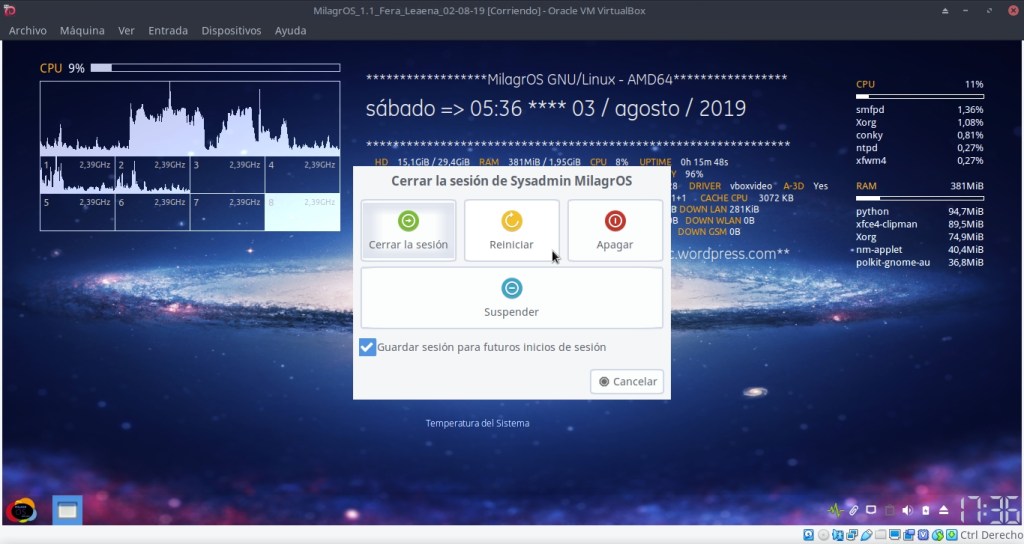The image size is (1024, 544).
Task: Click the main CPU history graph
Action: (190, 118)
